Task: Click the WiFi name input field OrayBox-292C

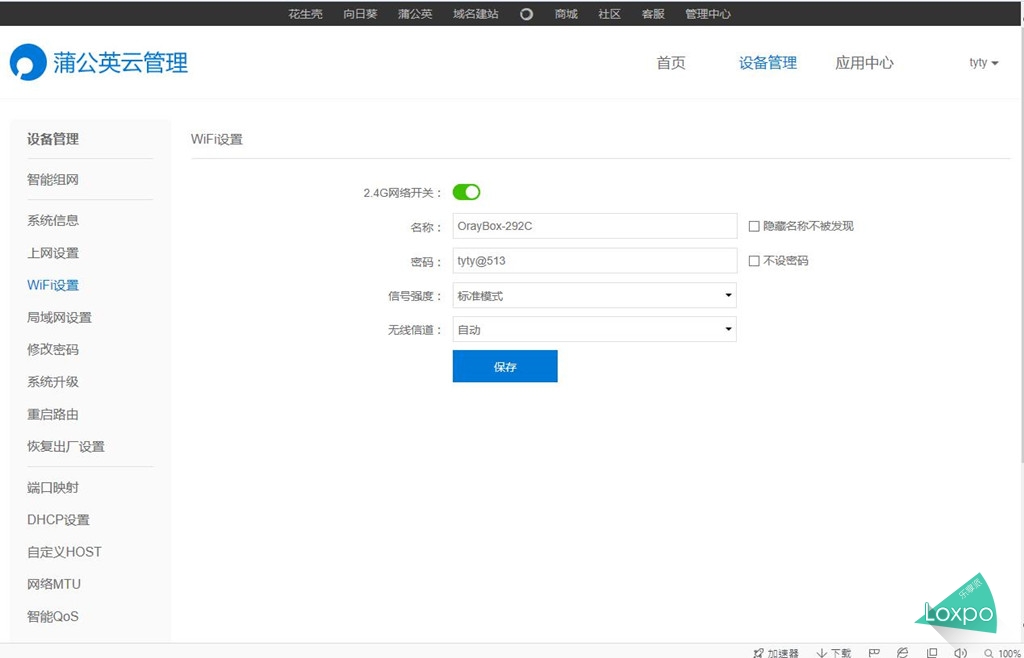Action: pos(594,226)
